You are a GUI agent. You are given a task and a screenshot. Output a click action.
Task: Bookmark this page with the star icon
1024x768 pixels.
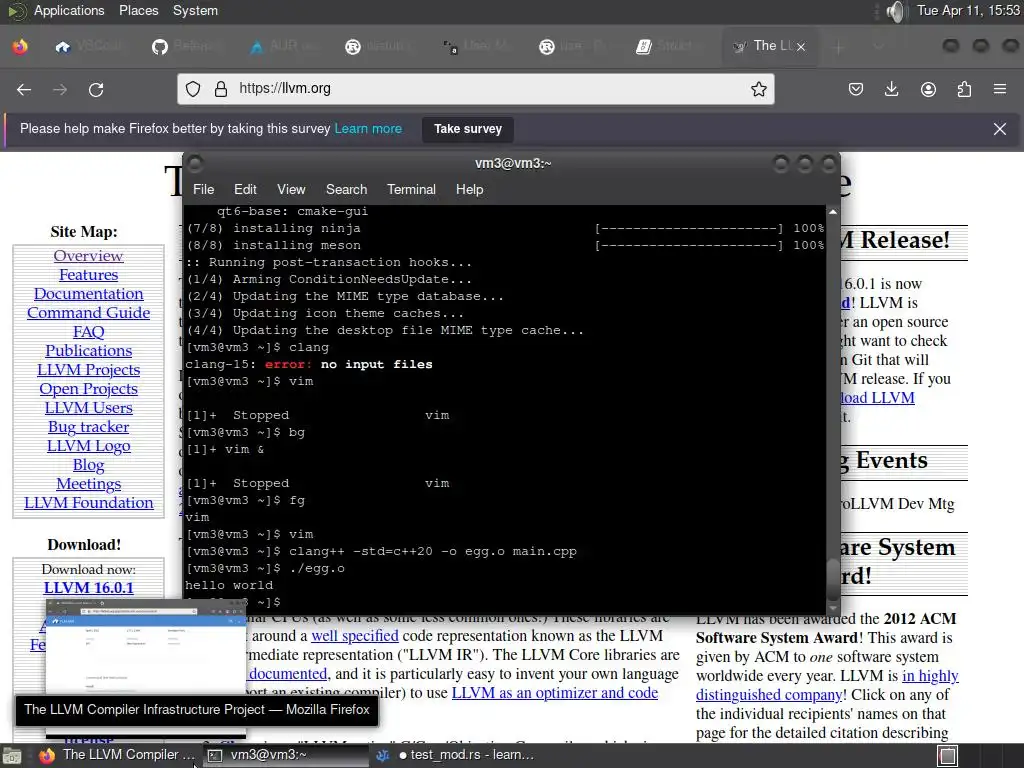point(758,89)
